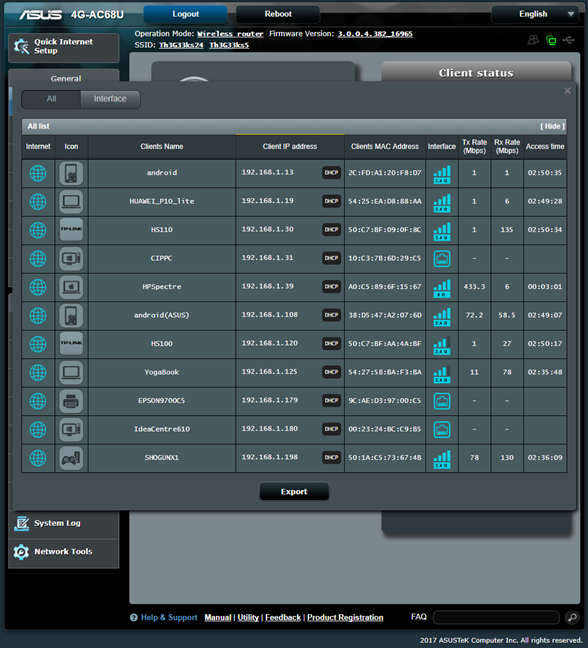Click the internet globe icon for android
This screenshot has height=648, width=588.
(38, 173)
